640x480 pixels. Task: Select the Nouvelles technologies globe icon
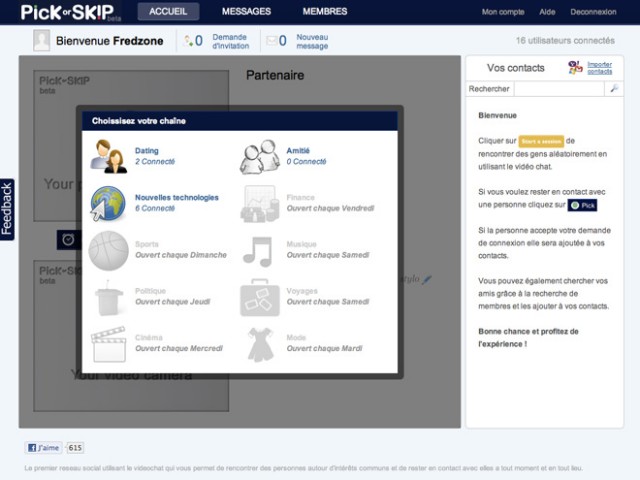pos(108,203)
